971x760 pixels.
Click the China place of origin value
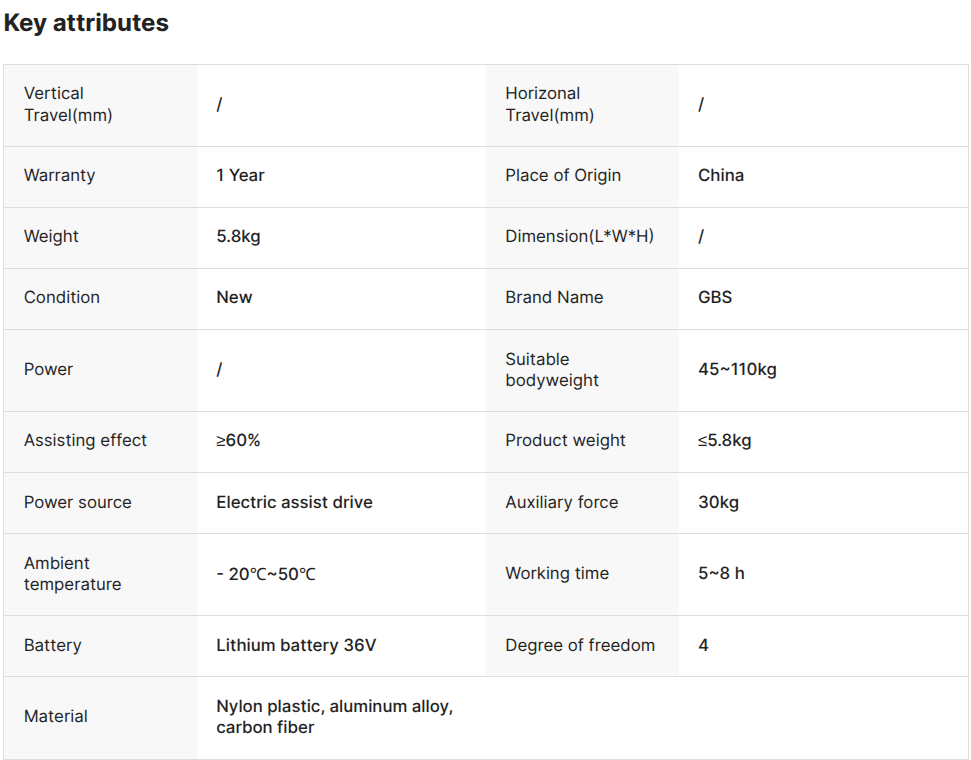point(721,175)
